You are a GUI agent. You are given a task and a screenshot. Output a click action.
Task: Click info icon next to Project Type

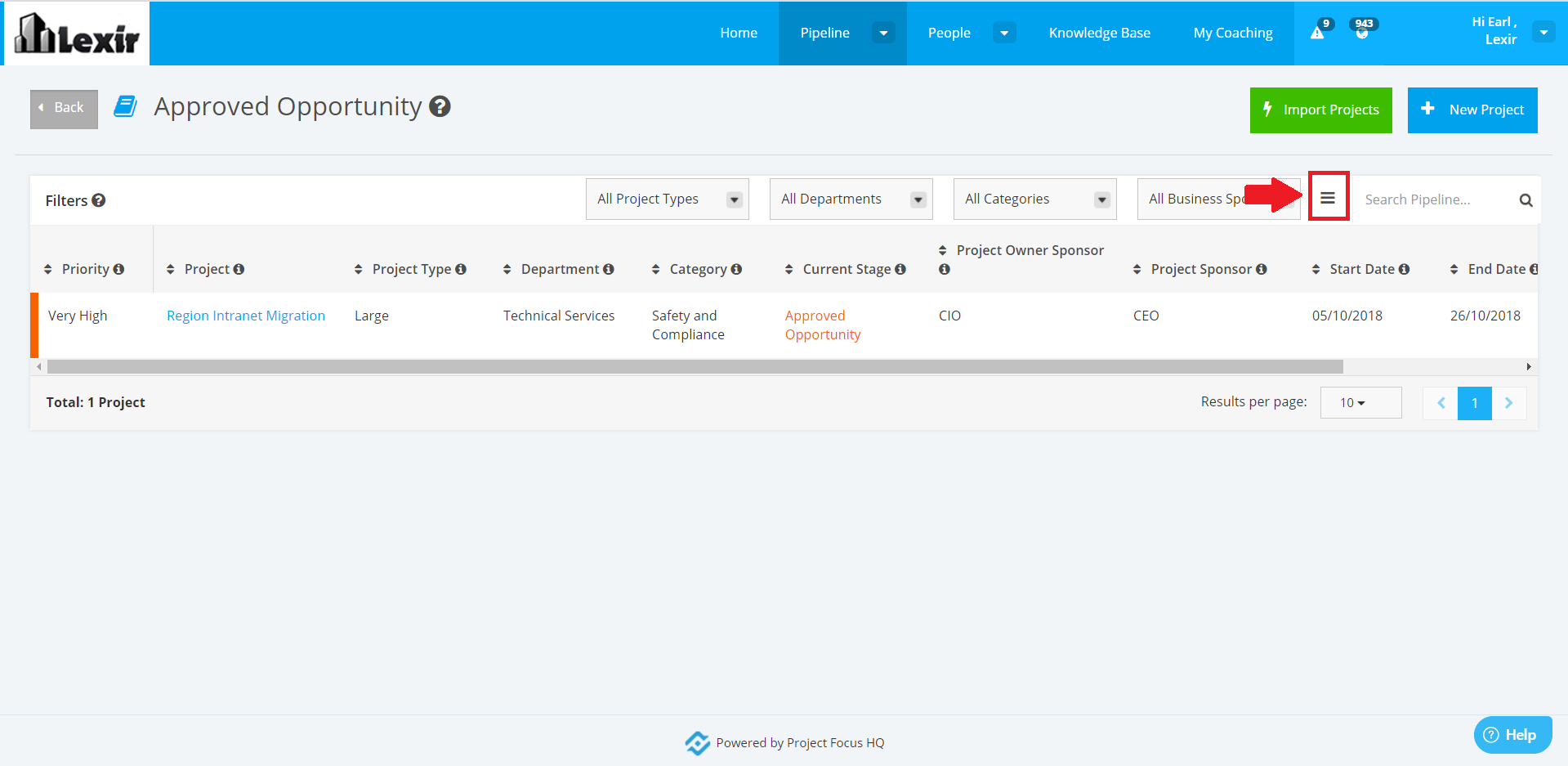[461, 269]
